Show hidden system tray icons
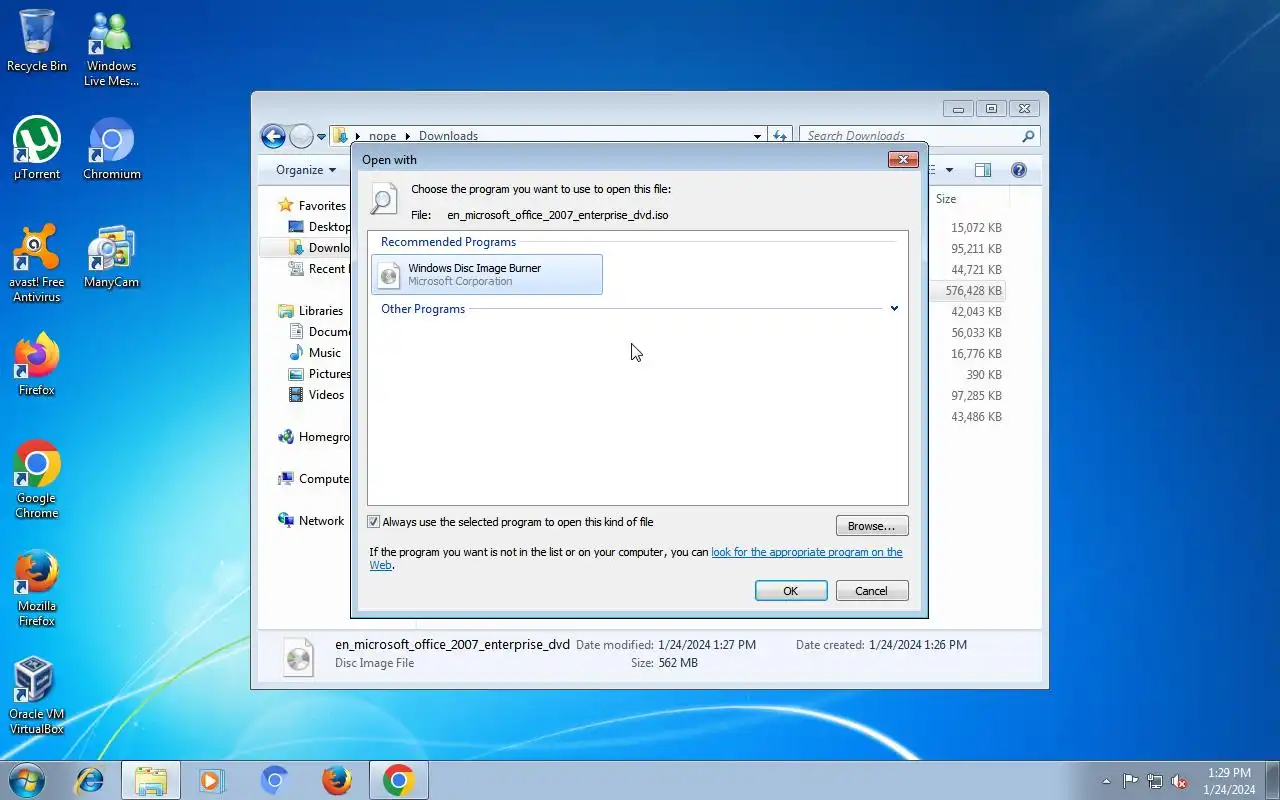1280x800 pixels. click(x=1106, y=781)
